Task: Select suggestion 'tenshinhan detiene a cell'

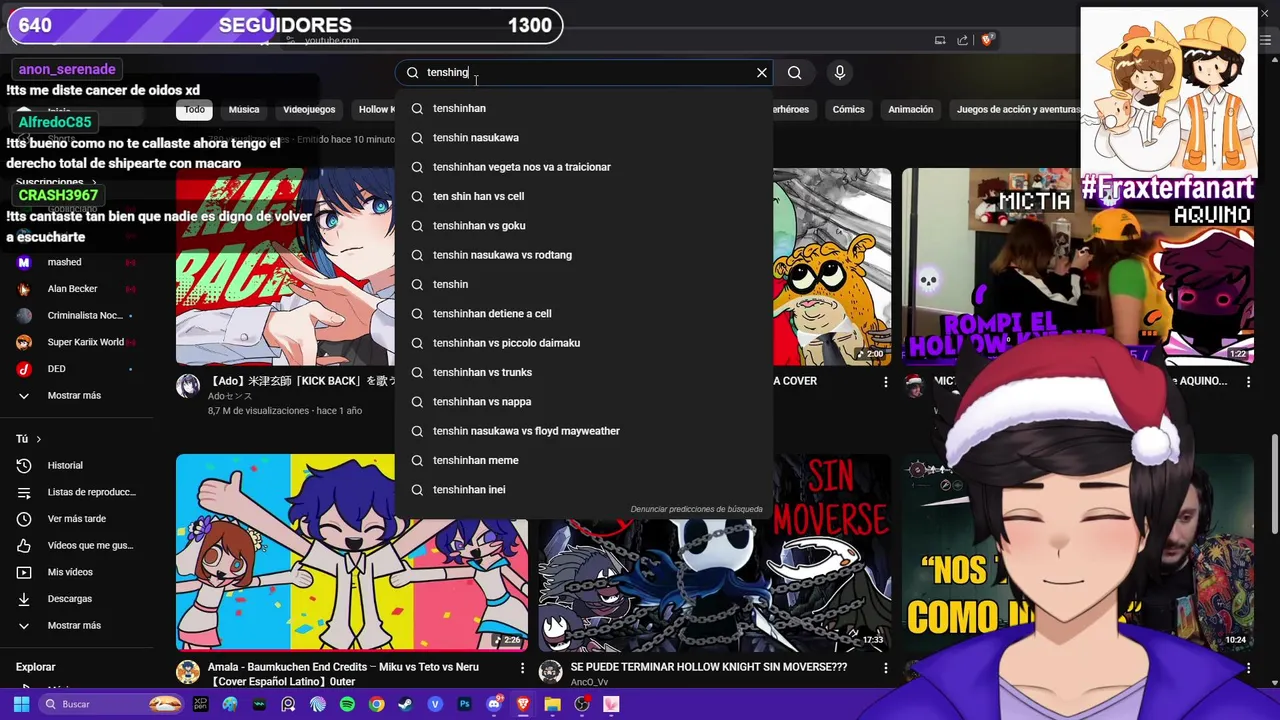Action: click(x=584, y=313)
